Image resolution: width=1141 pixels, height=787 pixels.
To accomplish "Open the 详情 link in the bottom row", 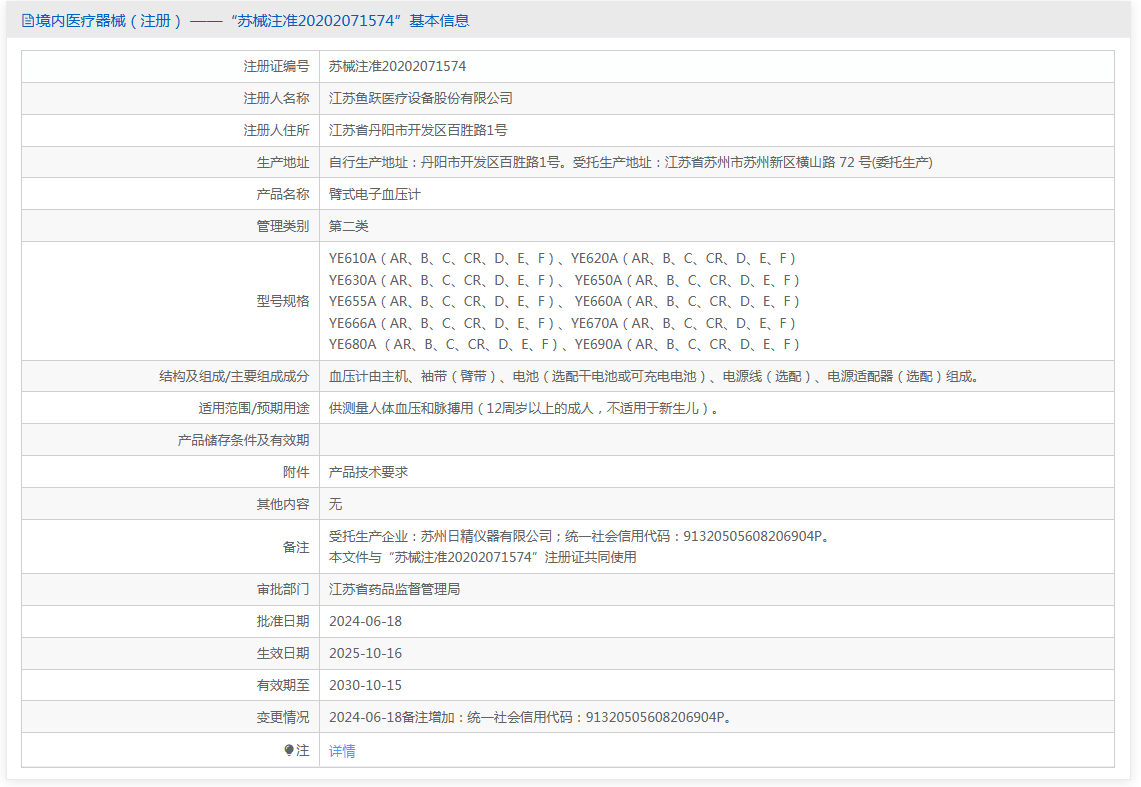I will 342,751.
